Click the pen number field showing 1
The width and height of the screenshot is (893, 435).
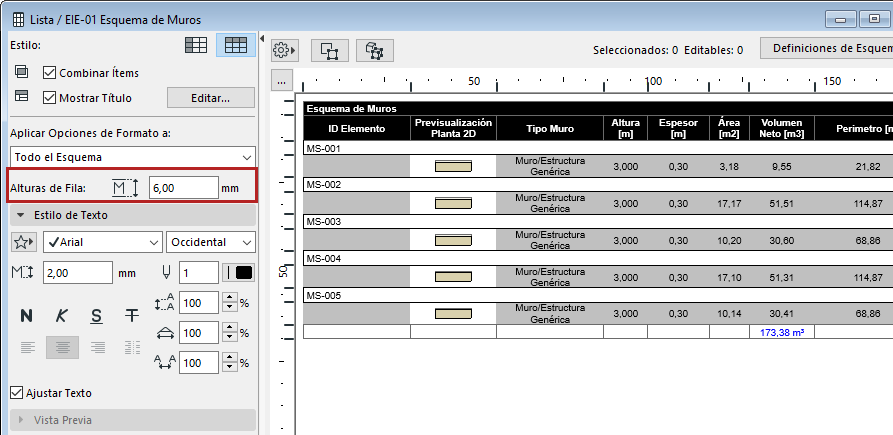pyautogui.click(x=199, y=273)
